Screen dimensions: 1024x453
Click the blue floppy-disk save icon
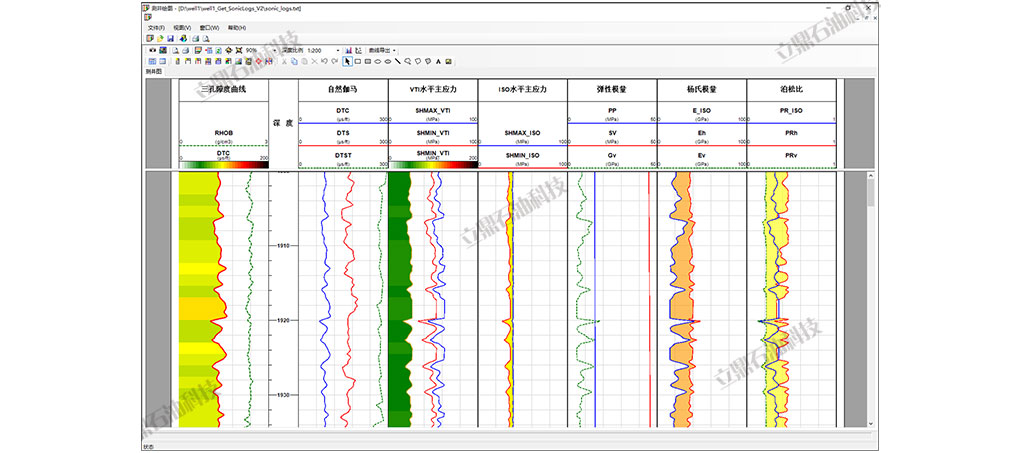coord(170,39)
